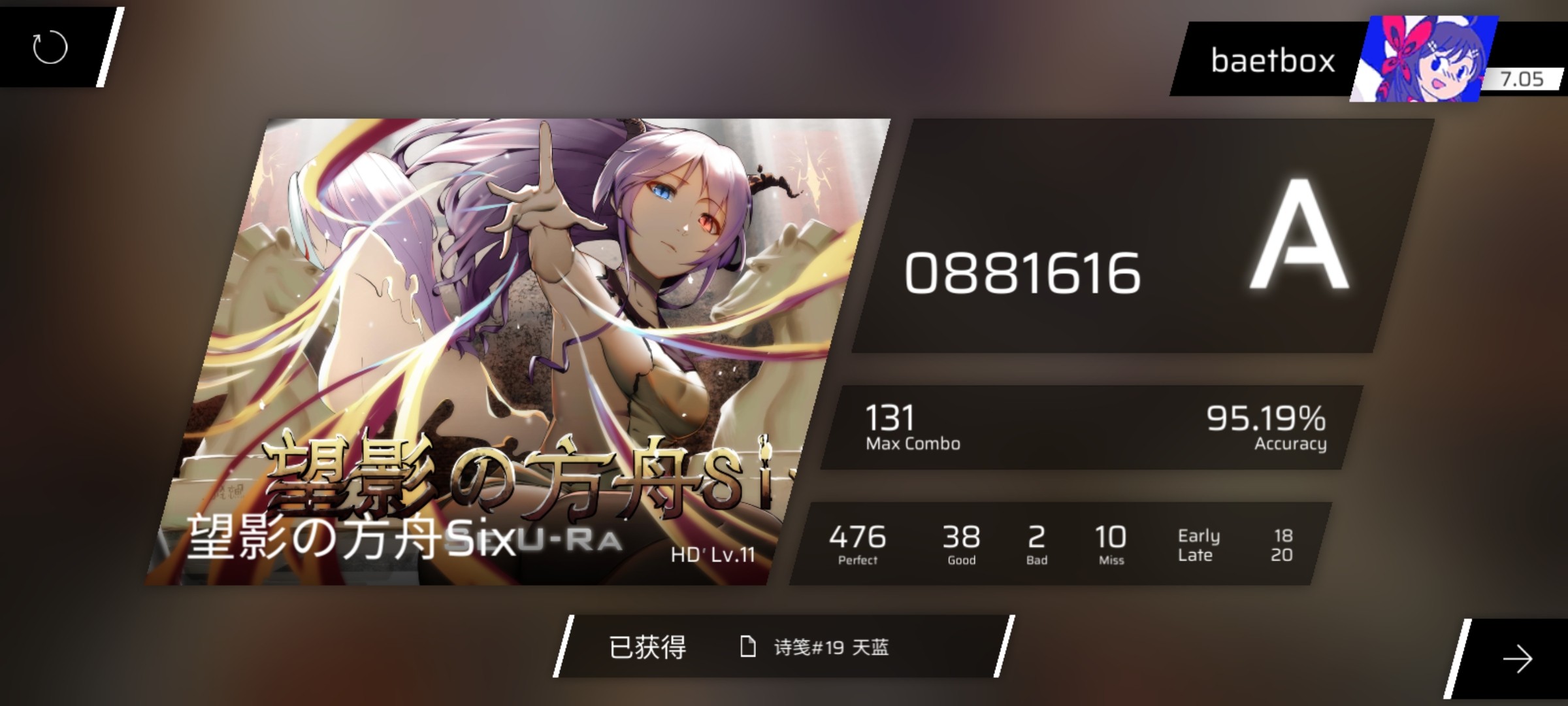Tap the HD Lv.11 difficulty label
Viewport: 1568px width, 706px height.
pyautogui.click(x=713, y=554)
